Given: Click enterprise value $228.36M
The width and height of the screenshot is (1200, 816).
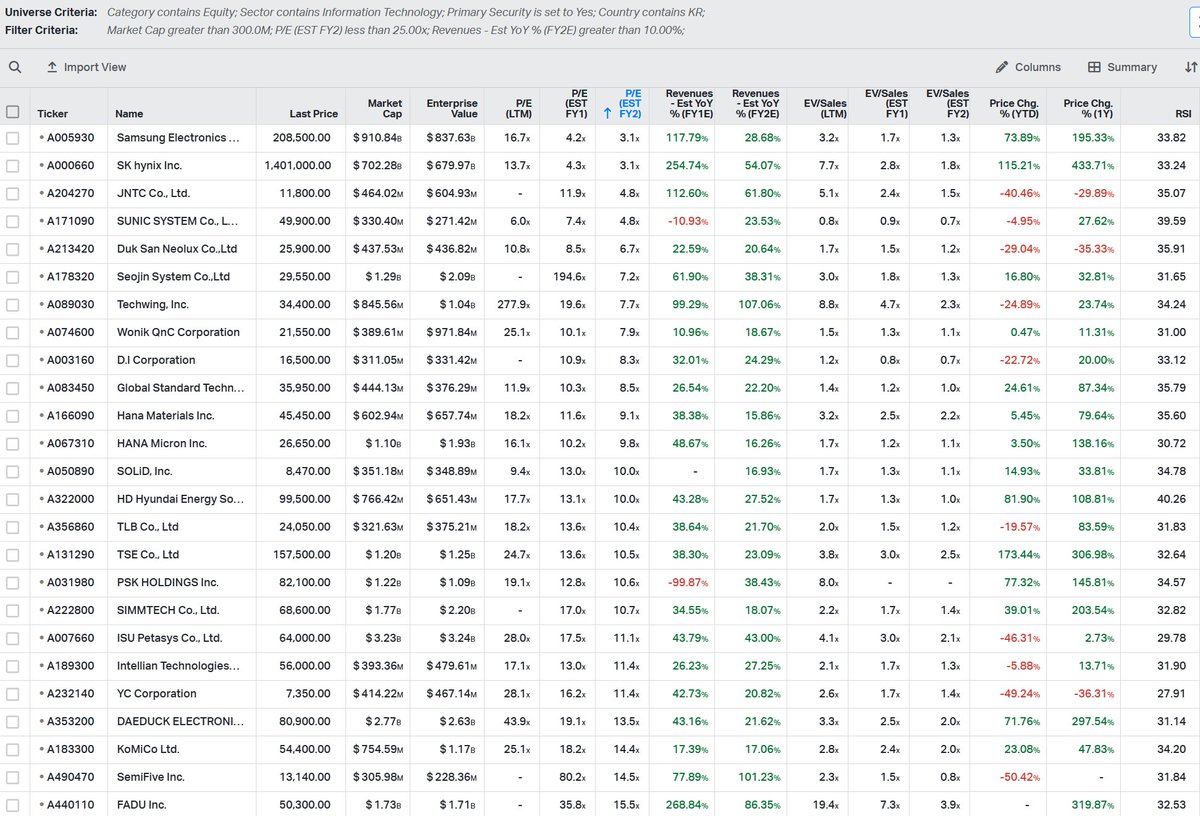Looking at the screenshot, I should [x=450, y=777].
